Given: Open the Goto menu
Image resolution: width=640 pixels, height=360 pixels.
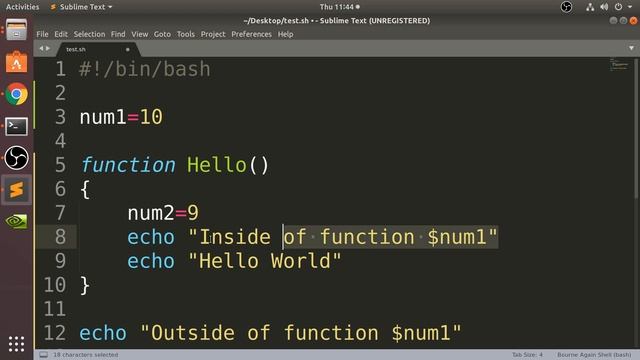Looking at the screenshot, I should (162, 34).
